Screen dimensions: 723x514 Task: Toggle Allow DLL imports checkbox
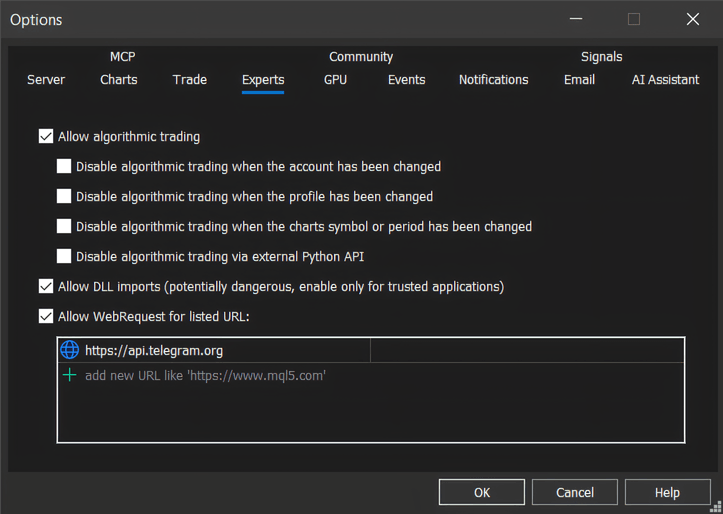46,286
